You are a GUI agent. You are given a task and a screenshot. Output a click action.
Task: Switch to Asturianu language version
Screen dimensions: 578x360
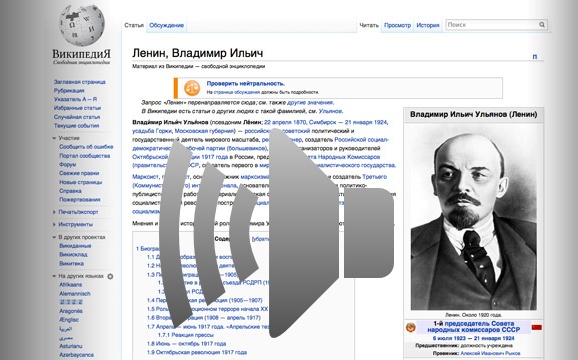71,346
